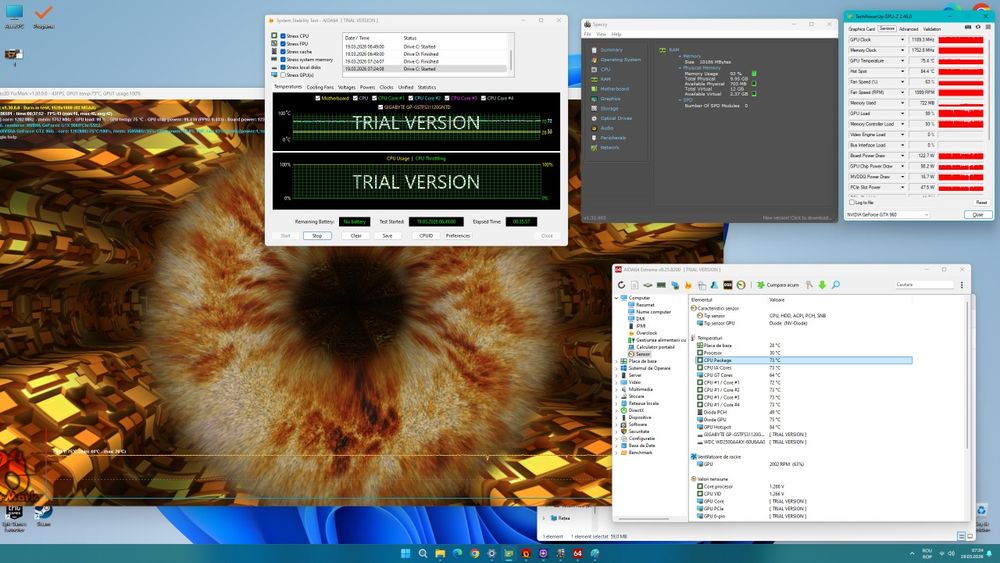Open the Hot Spot sensor dropdown in GPU-Z
The image size is (1000, 563).
(x=902, y=71)
